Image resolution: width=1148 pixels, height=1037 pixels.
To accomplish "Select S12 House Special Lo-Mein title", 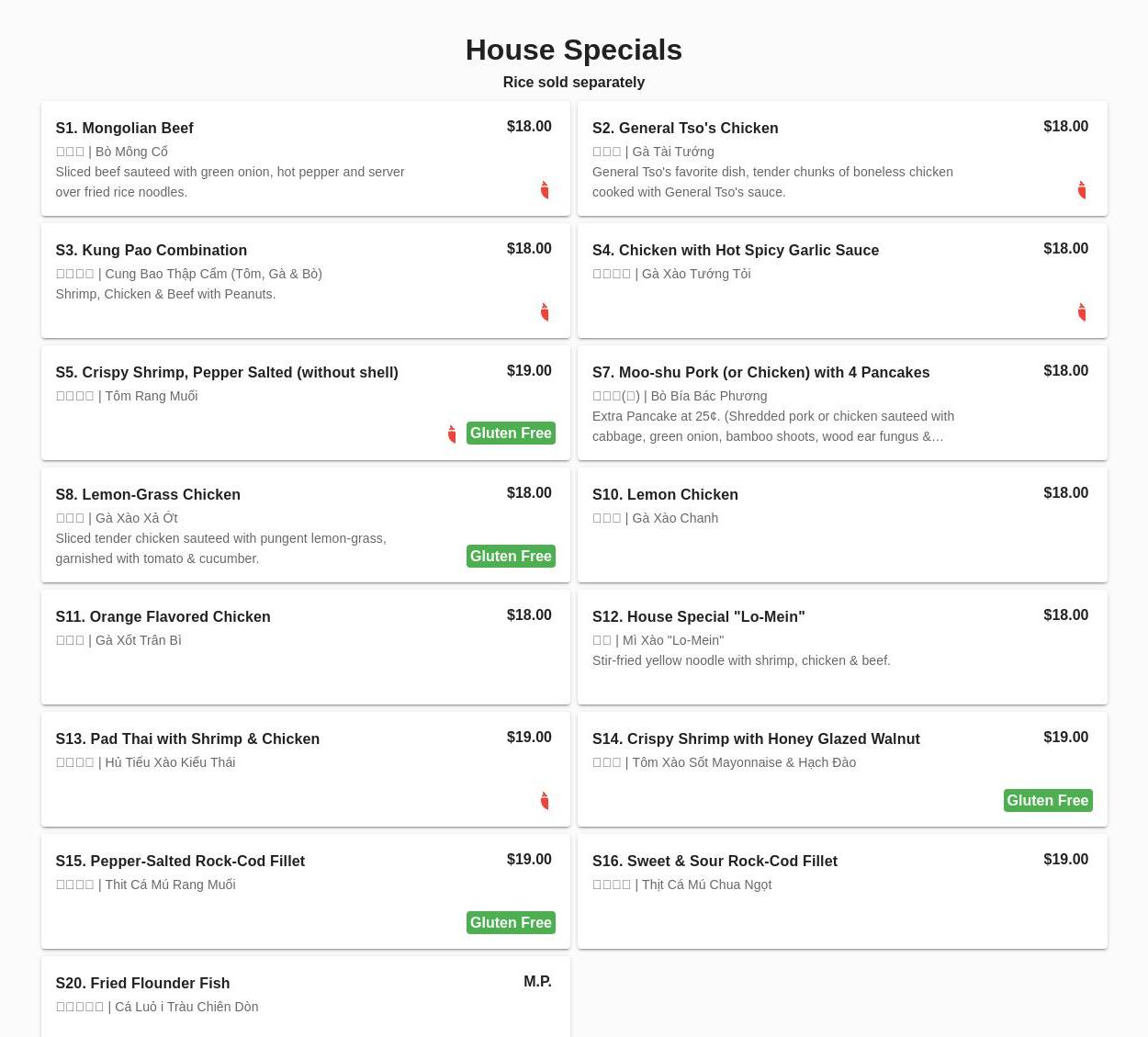I will pos(698,616).
